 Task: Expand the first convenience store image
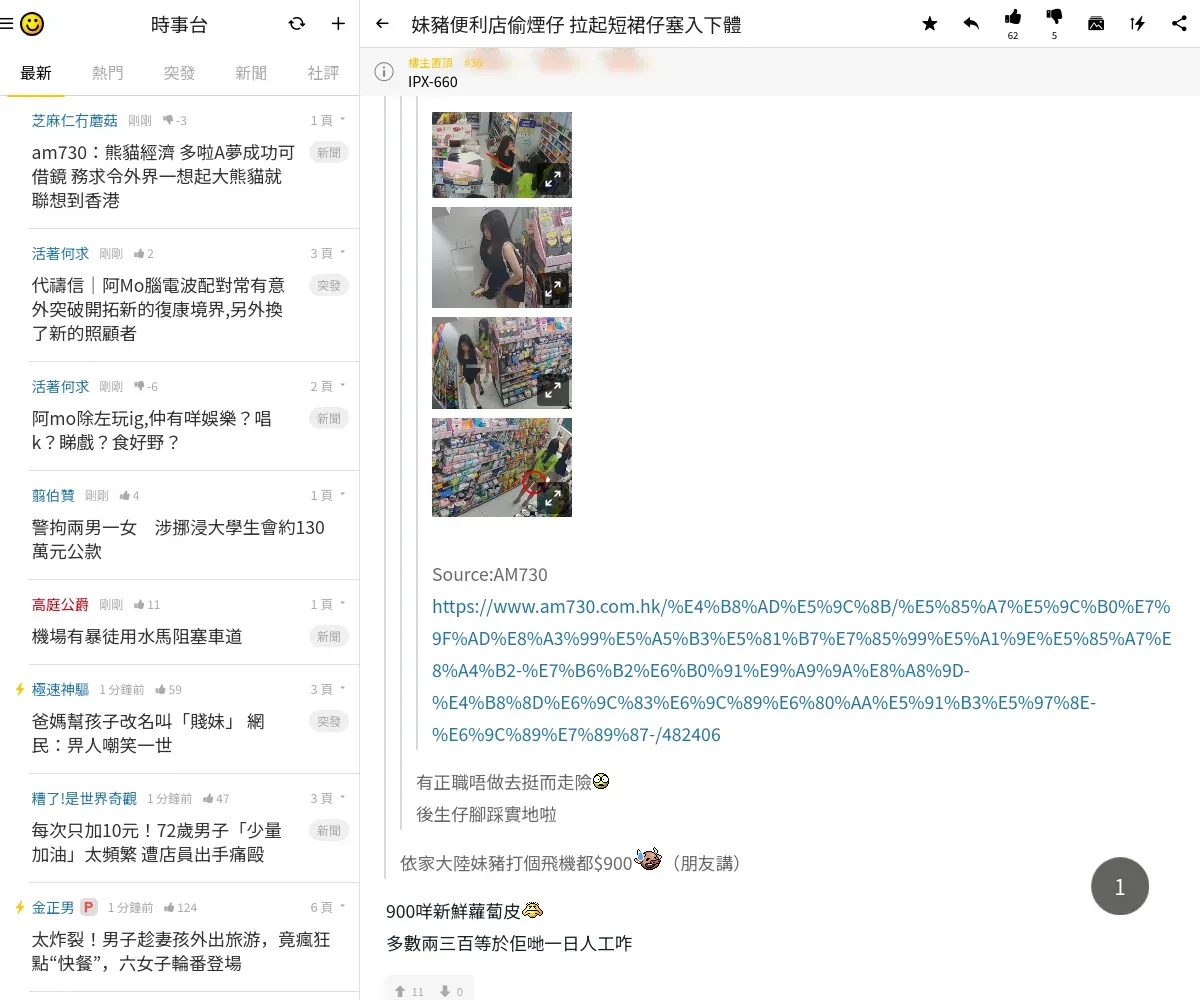(553, 179)
